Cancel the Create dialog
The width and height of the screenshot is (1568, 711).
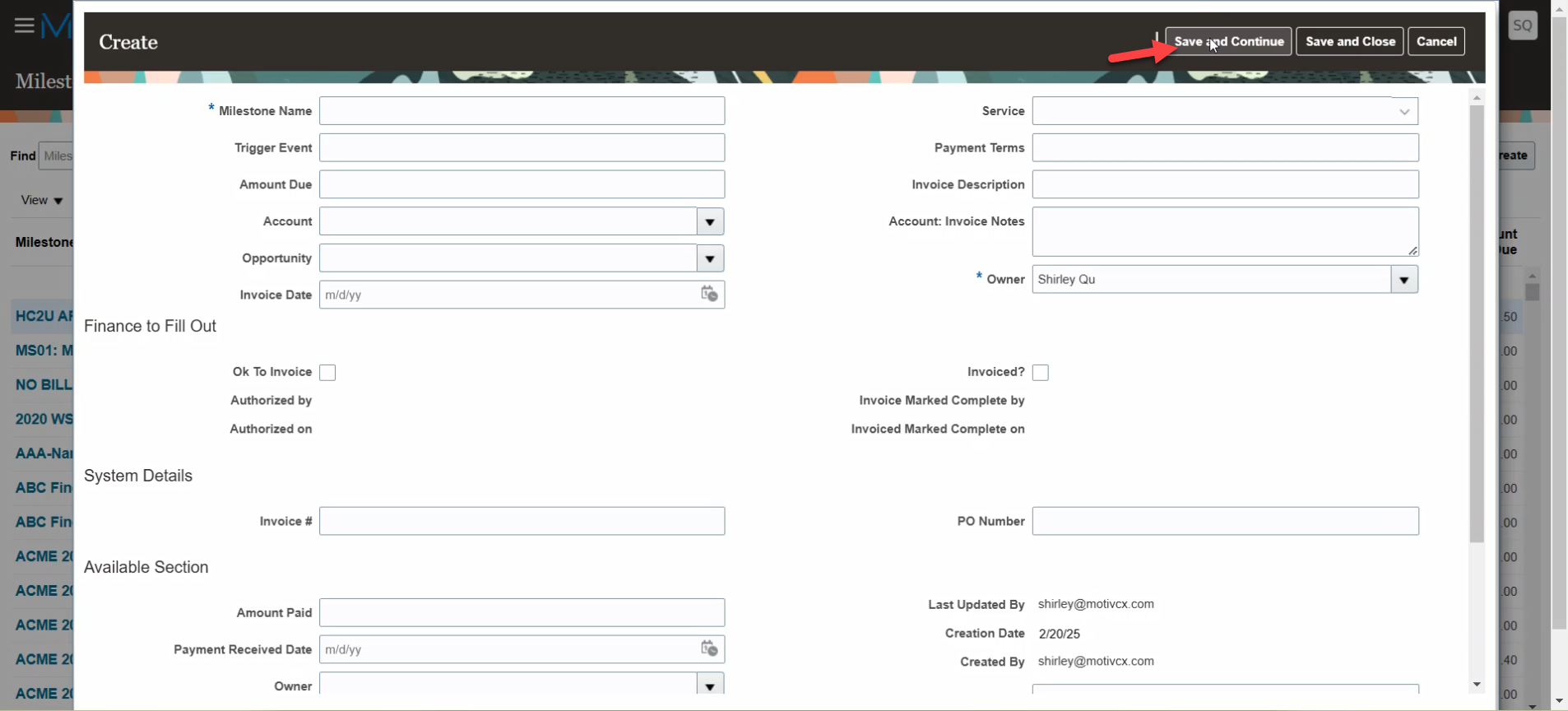point(1436,41)
